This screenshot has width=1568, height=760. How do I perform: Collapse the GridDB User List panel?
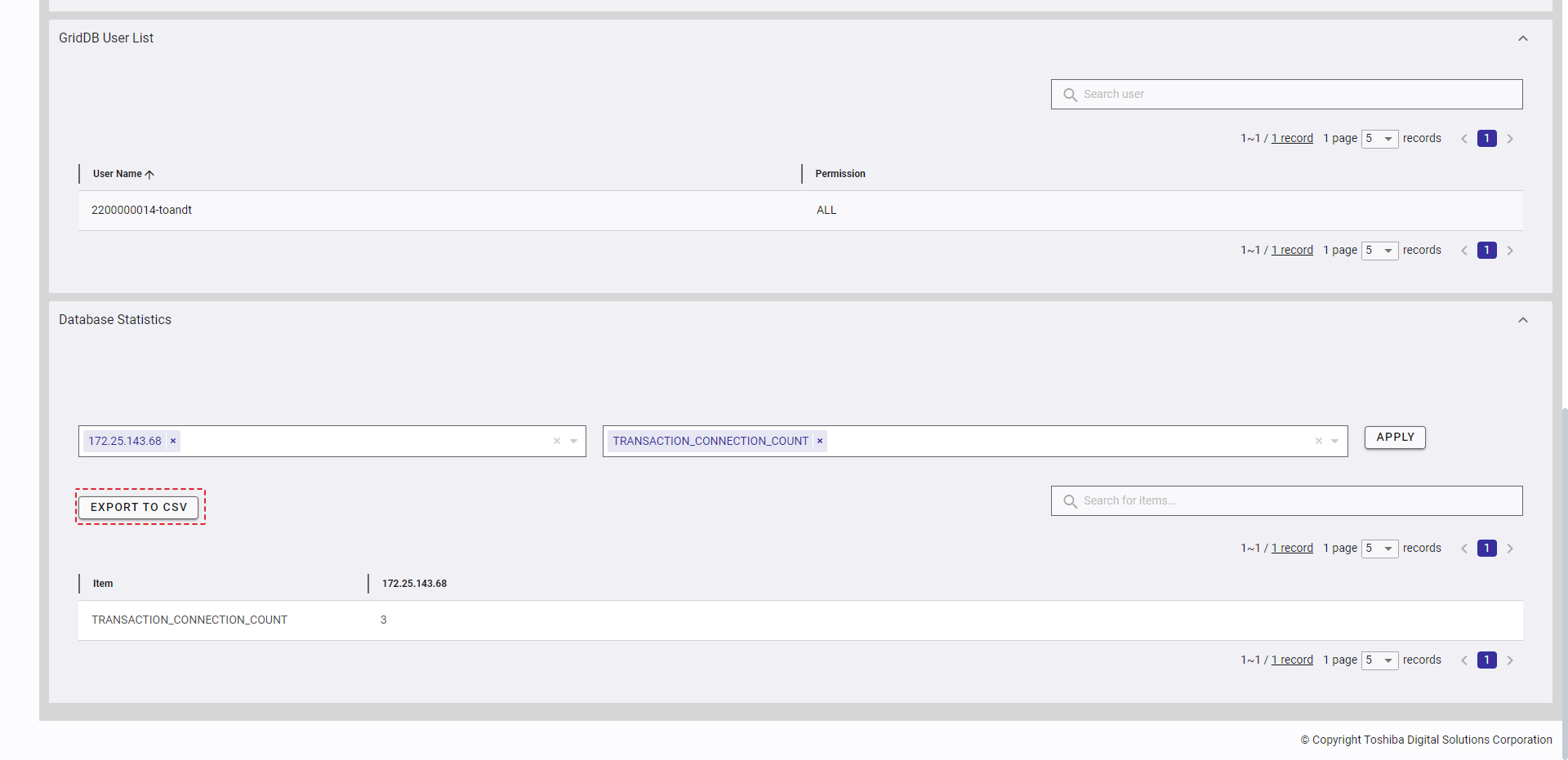coord(1522,38)
